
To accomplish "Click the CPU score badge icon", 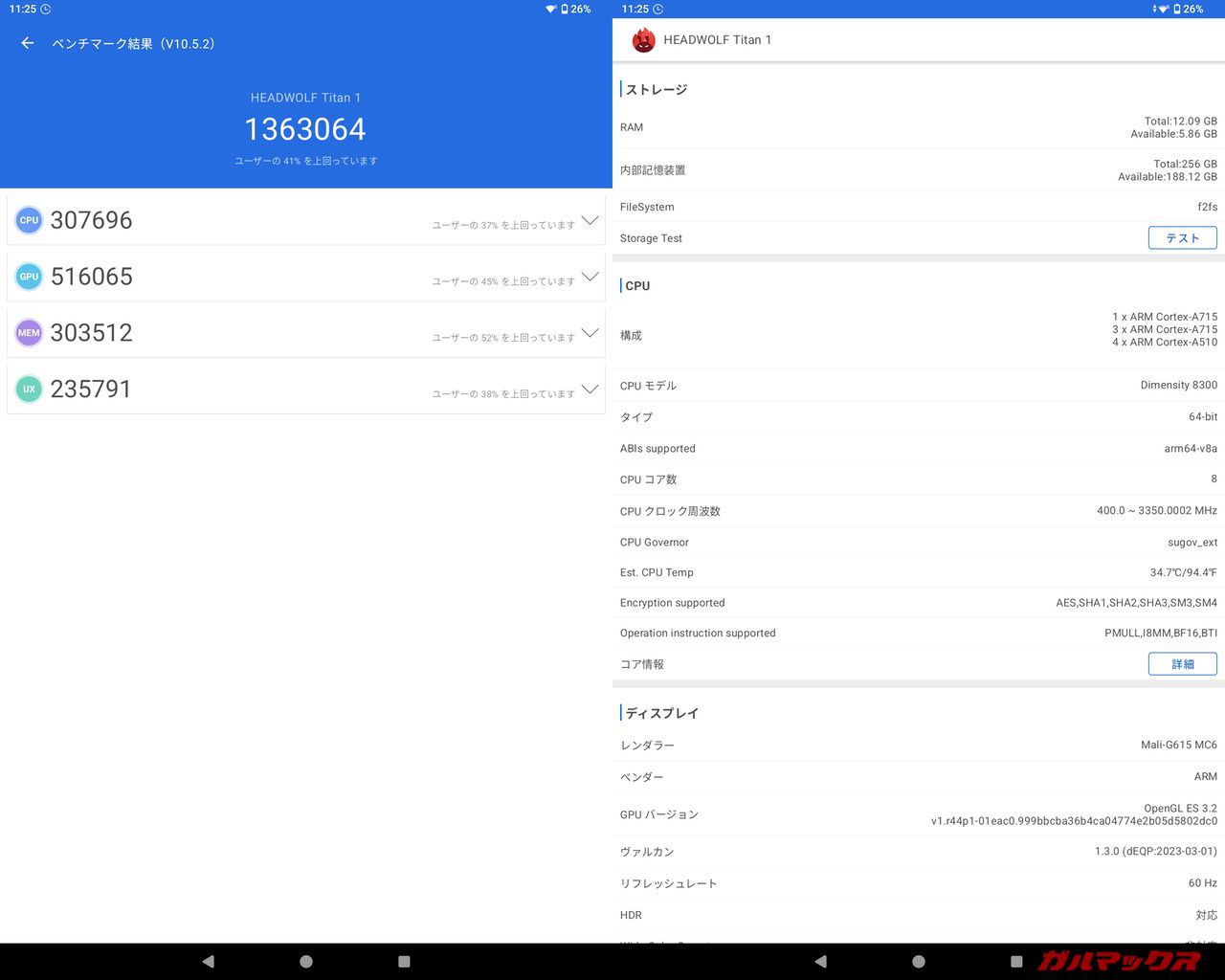I will (30, 220).
